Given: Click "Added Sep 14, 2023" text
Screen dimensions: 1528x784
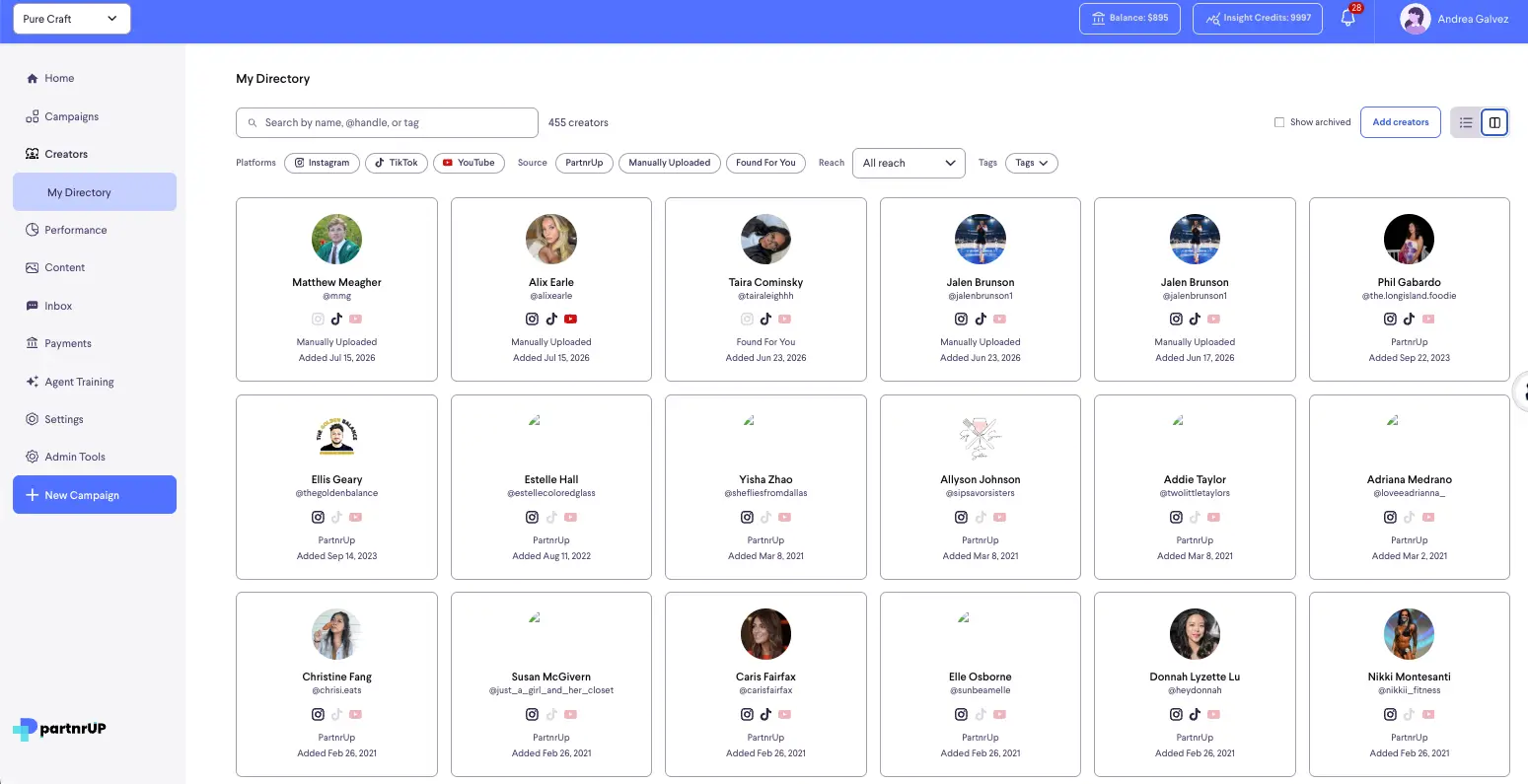Looking at the screenshot, I should pyautogui.click(x=336, y=556).
